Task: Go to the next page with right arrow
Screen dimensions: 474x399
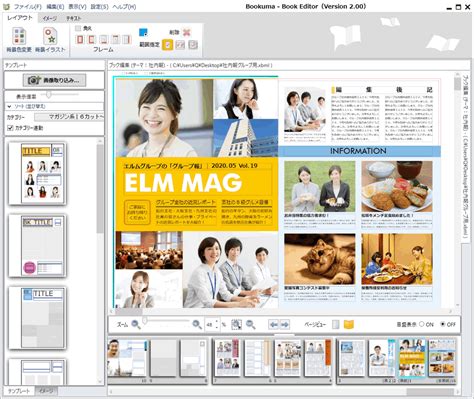Action: [x=285, y=324]
